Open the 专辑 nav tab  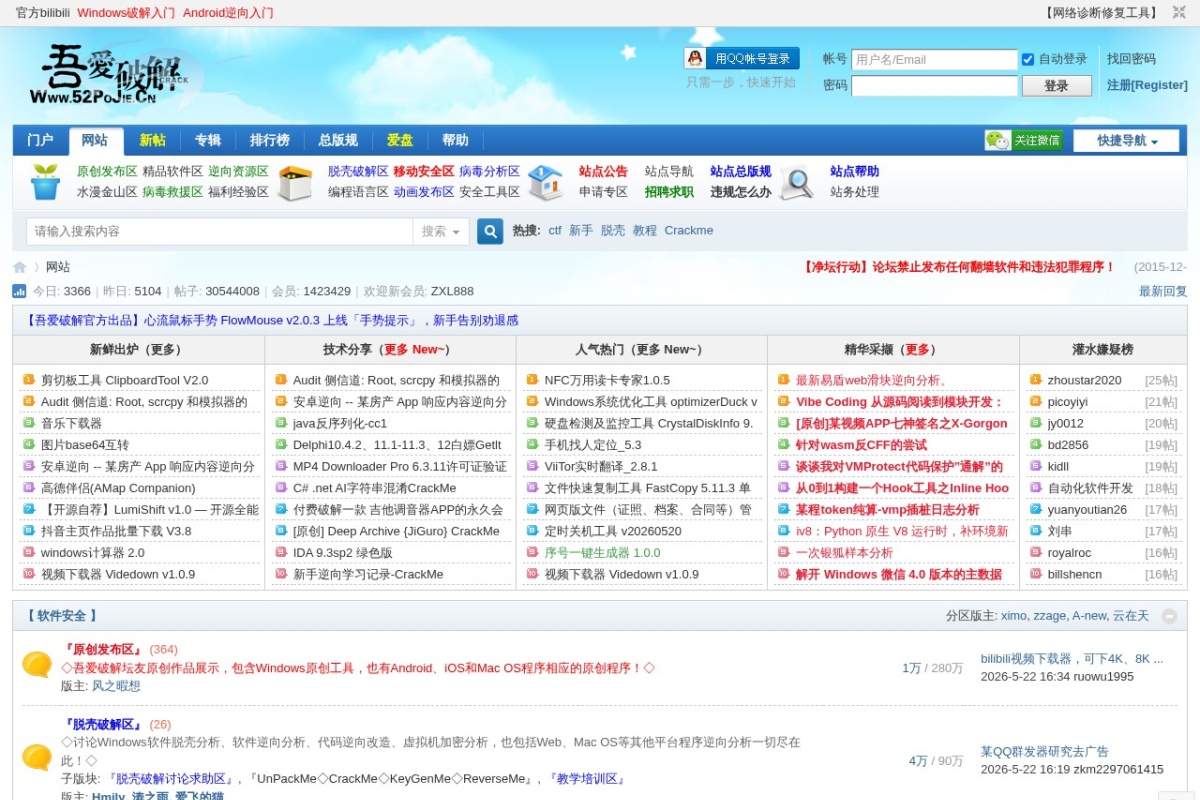click(x=208, y=141)
